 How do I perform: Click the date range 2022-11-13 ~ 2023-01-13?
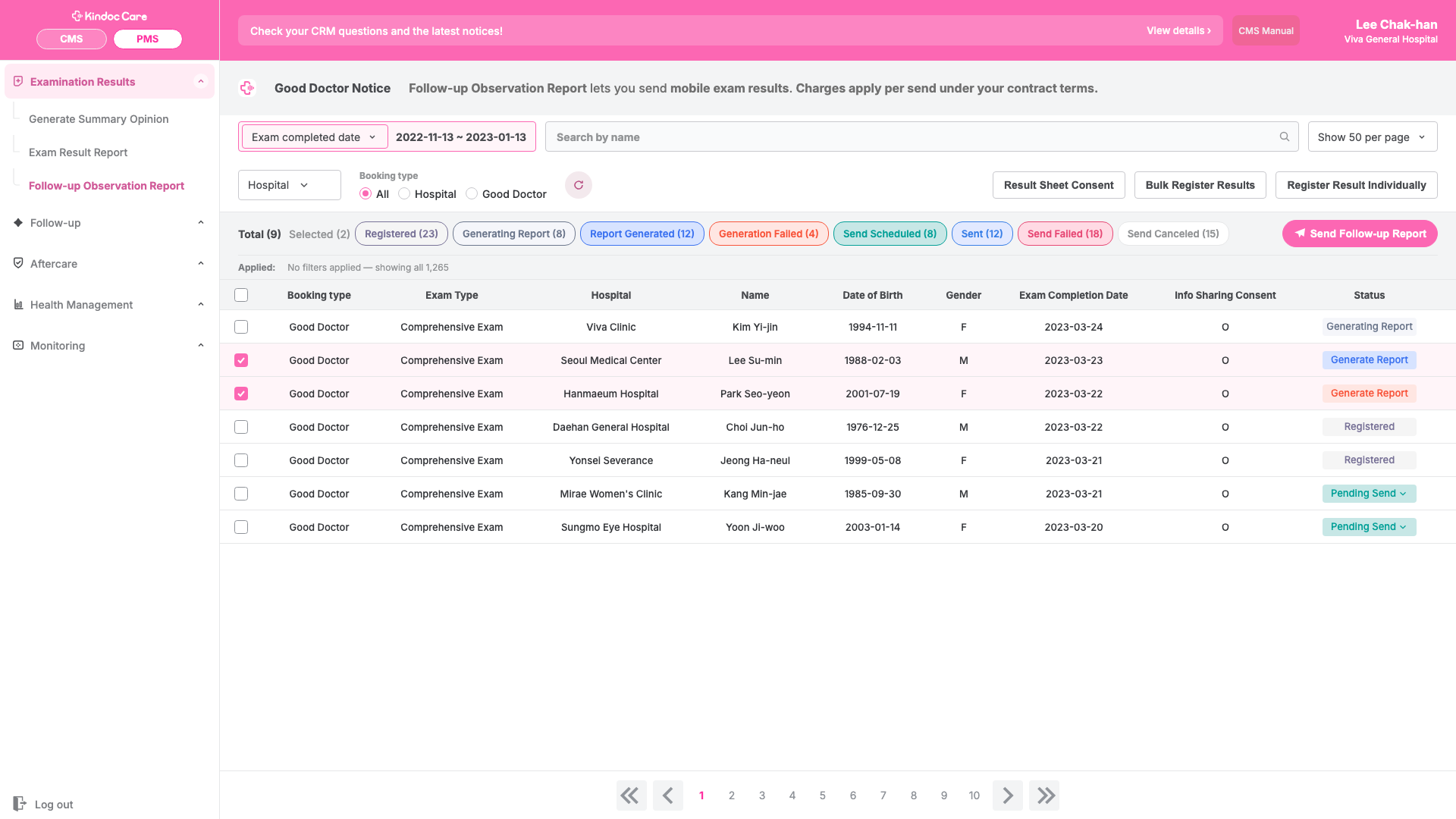click(461, 137)
